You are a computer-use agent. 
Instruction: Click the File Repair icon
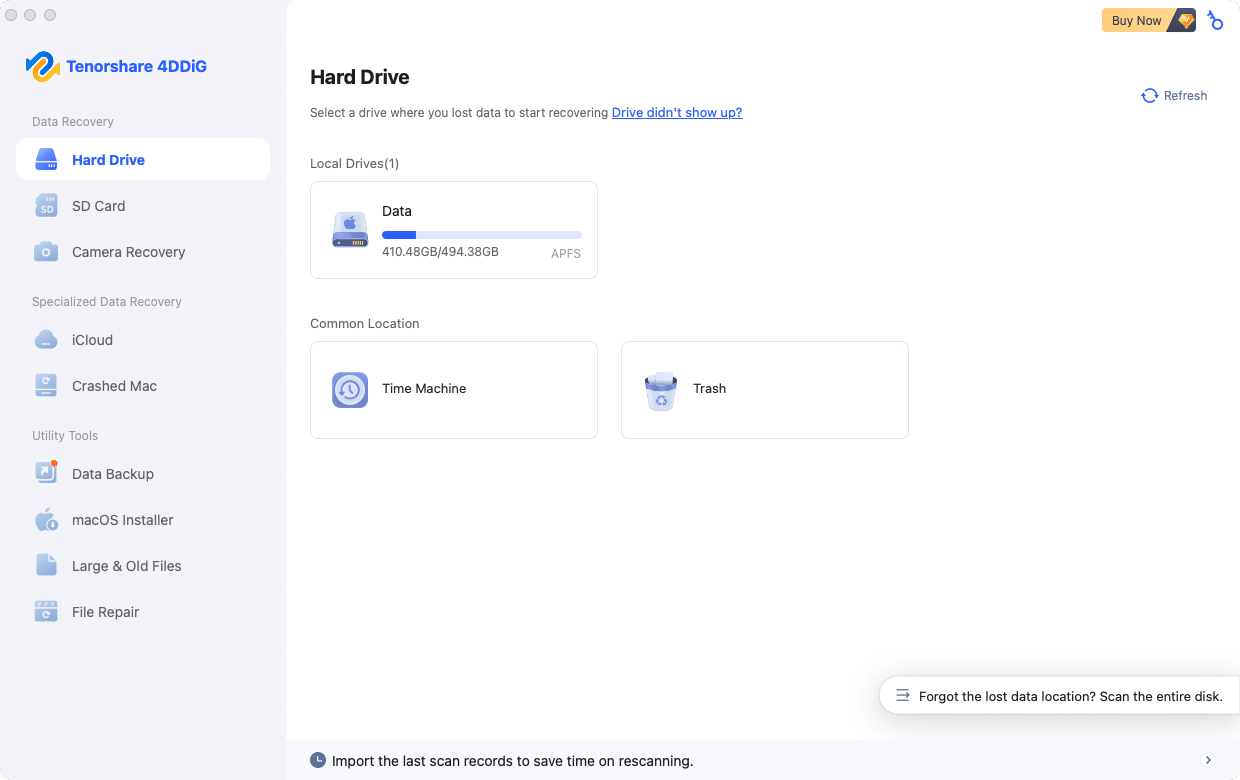pos(47,612)
